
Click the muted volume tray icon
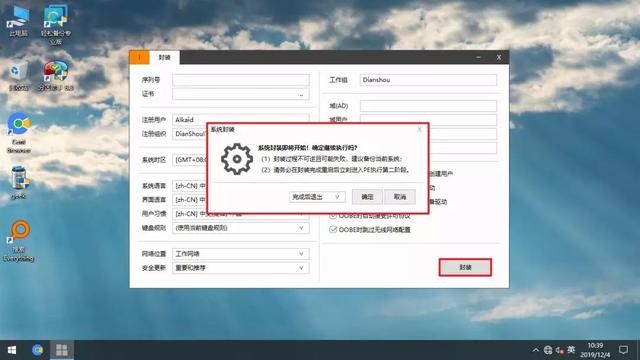(560, 350)
